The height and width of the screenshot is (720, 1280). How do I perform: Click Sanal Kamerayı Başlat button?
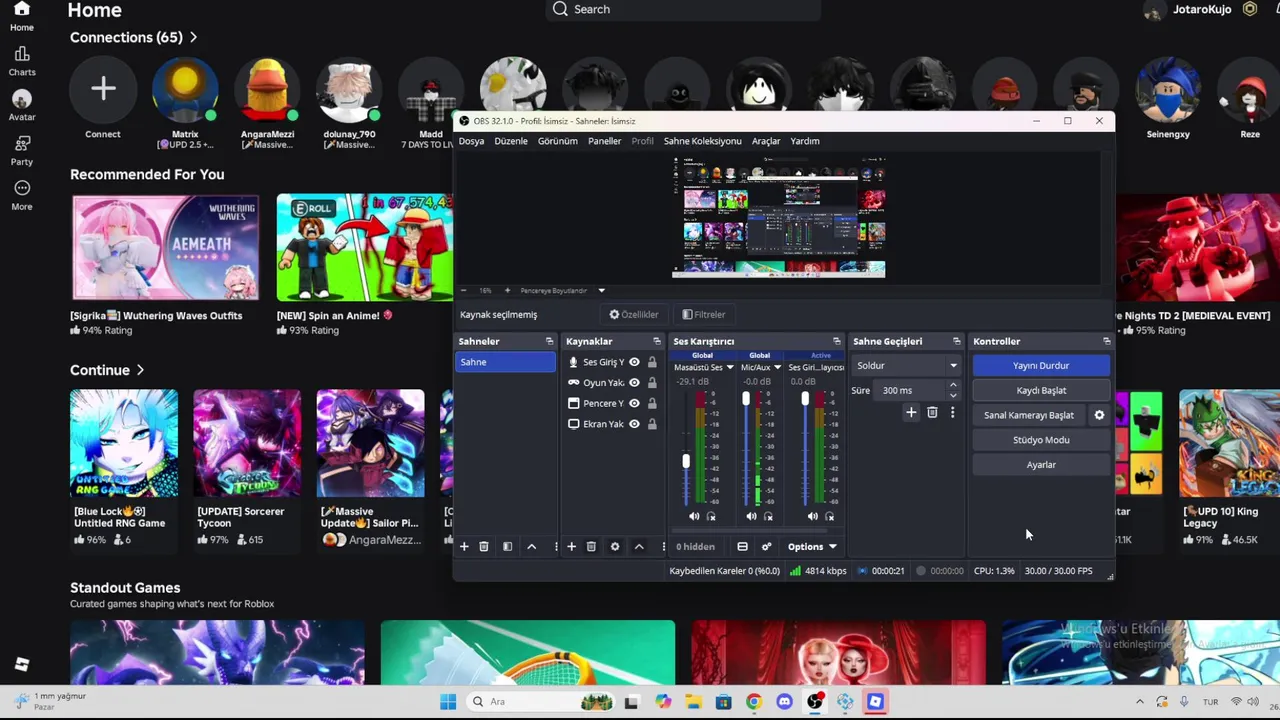point(1029,415)
